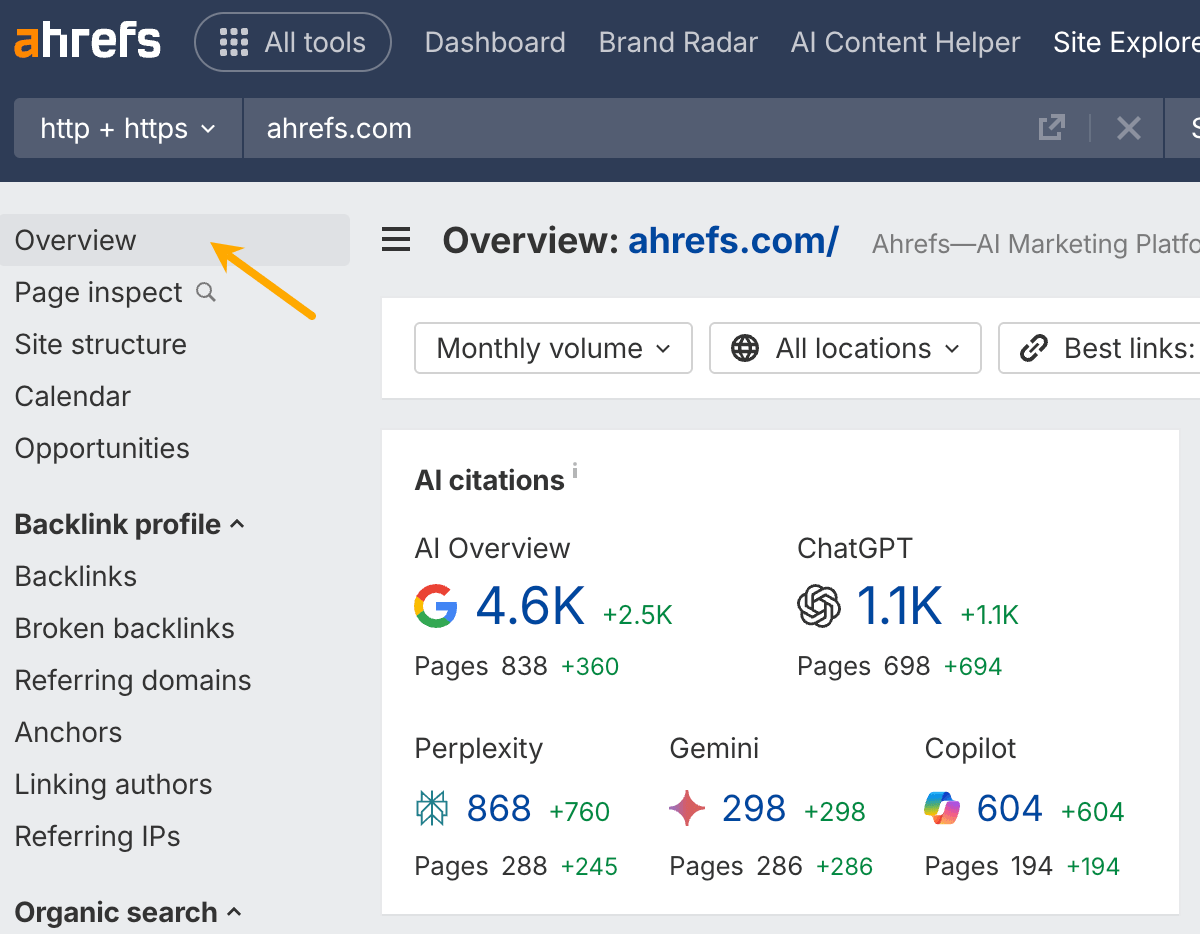Viewport: 1200px width, 934px height.
Task: Click the AI citations info icon
Action: click(574, 470)
